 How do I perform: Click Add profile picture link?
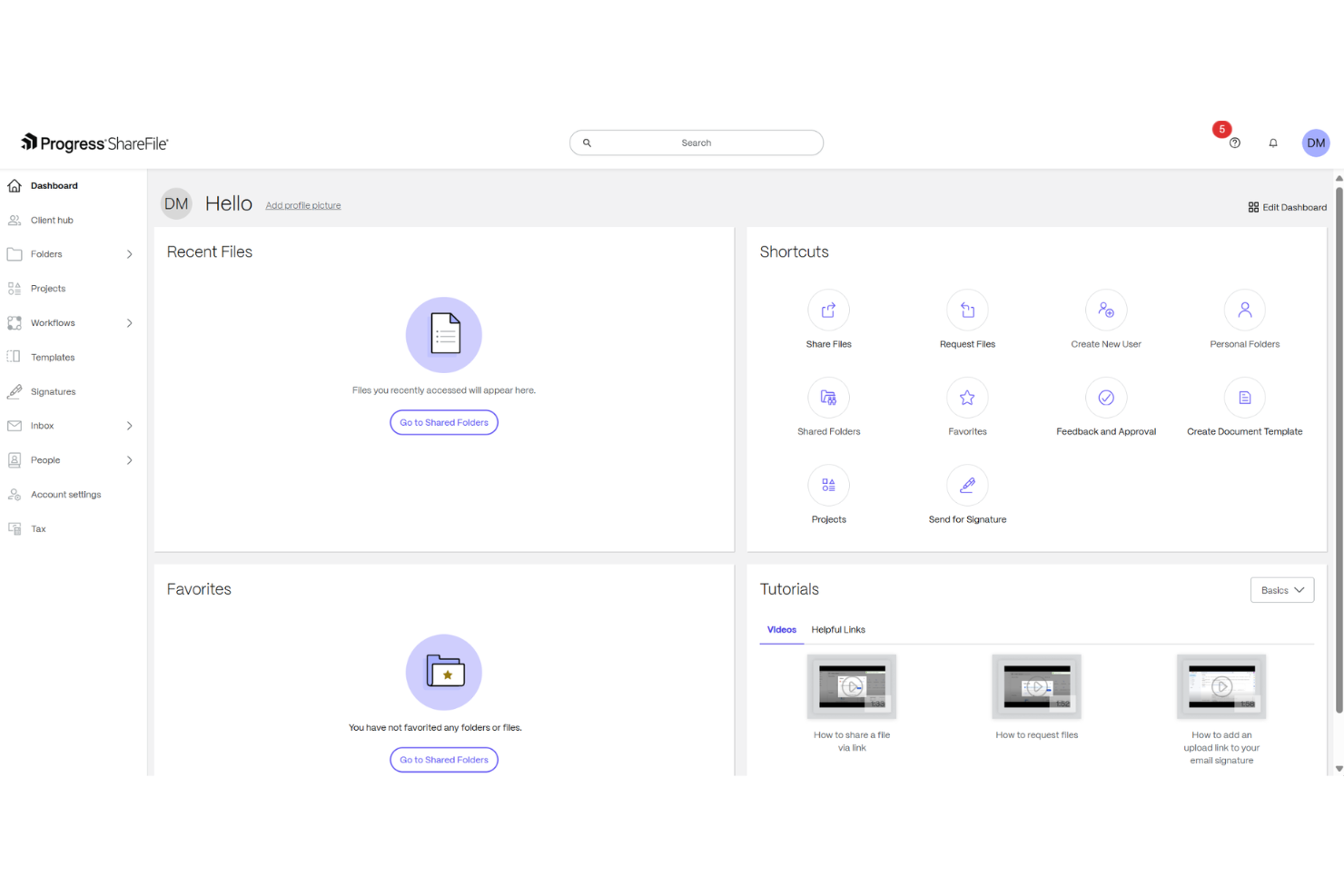(x=303, y=206)
